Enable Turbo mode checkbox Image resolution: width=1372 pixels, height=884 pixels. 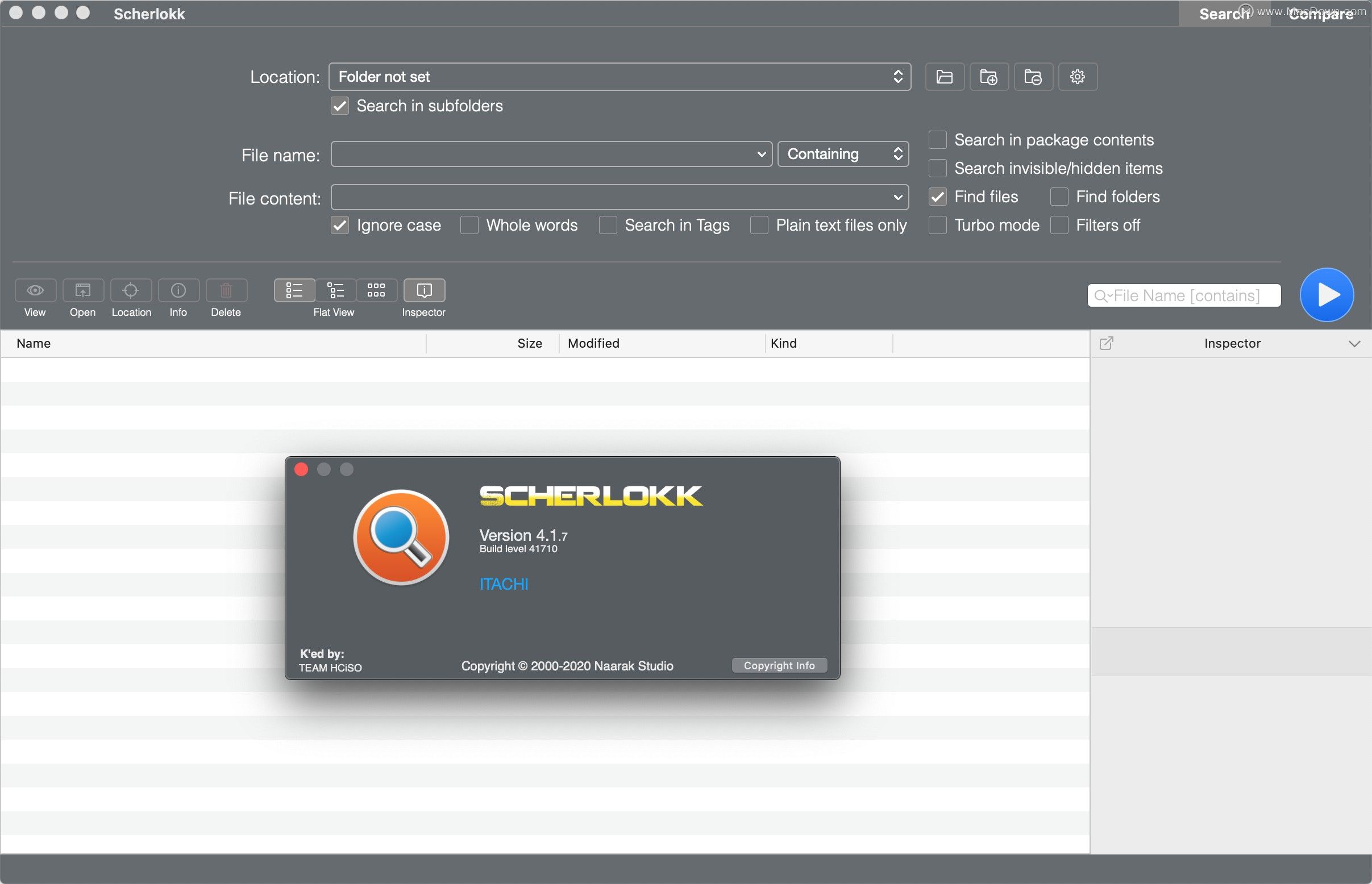(x=937, y=225)
